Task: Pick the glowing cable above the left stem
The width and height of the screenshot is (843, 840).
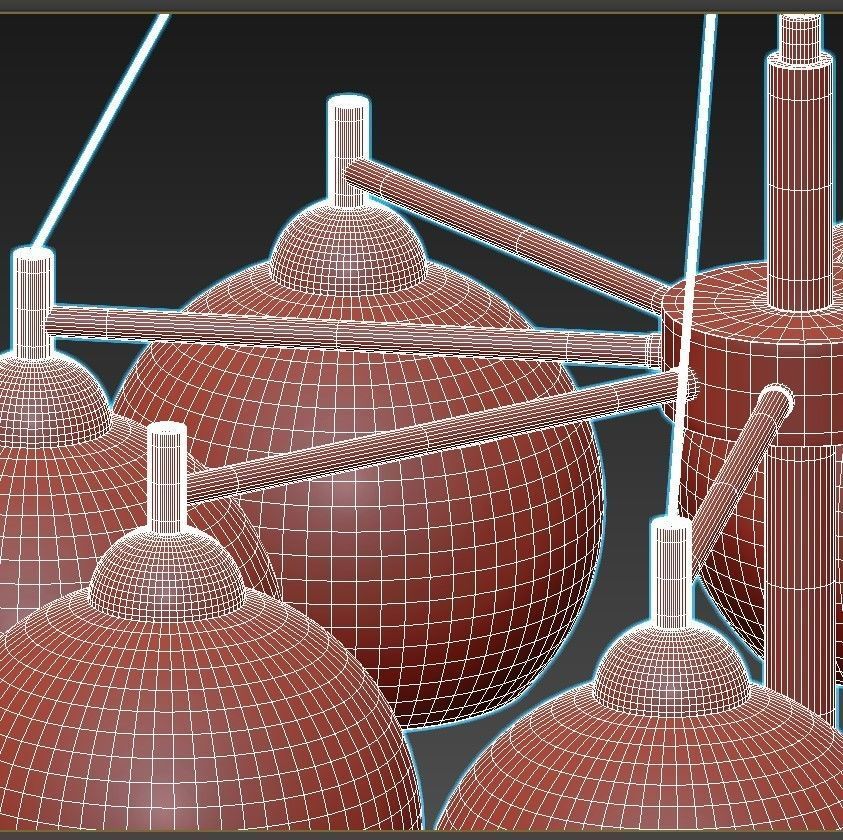Action: coord(99,132)
